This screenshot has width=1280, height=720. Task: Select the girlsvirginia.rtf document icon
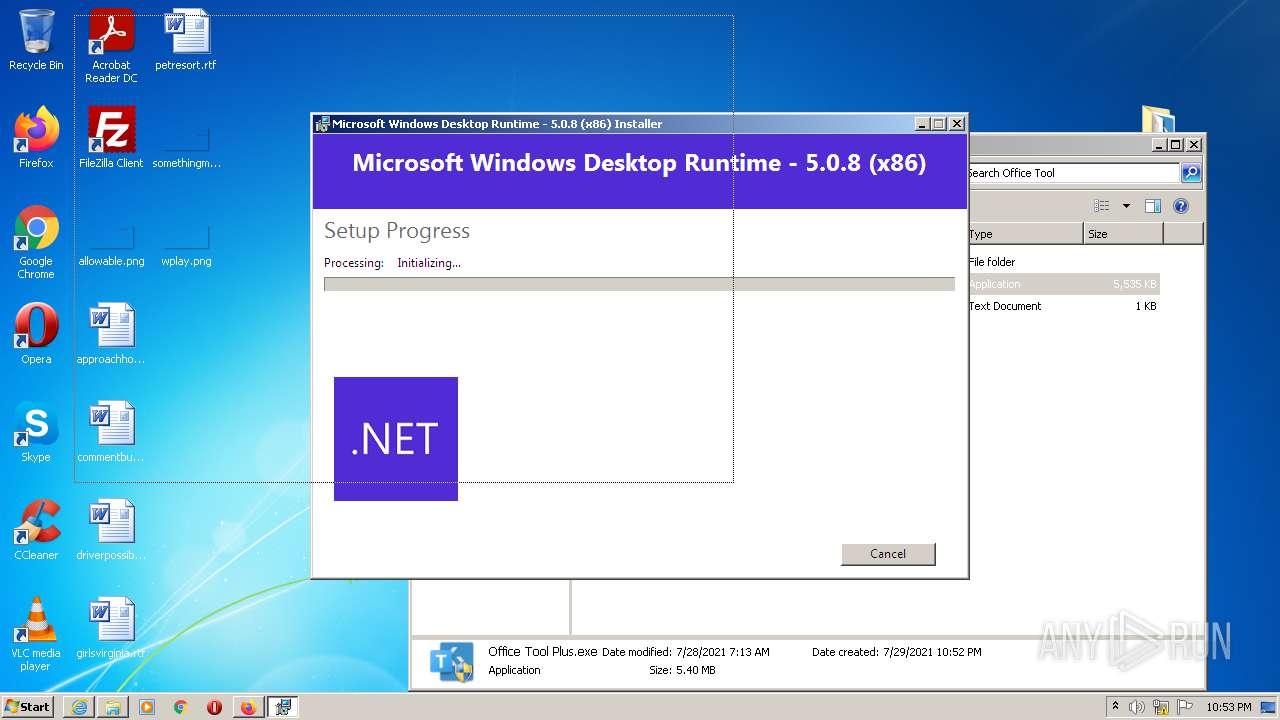tap(111, 628)
